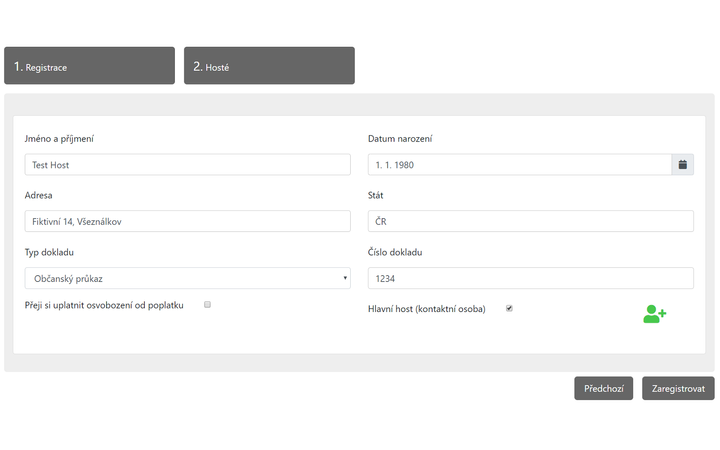
Task: Select the Adresa text field
Action: (187, 221)
